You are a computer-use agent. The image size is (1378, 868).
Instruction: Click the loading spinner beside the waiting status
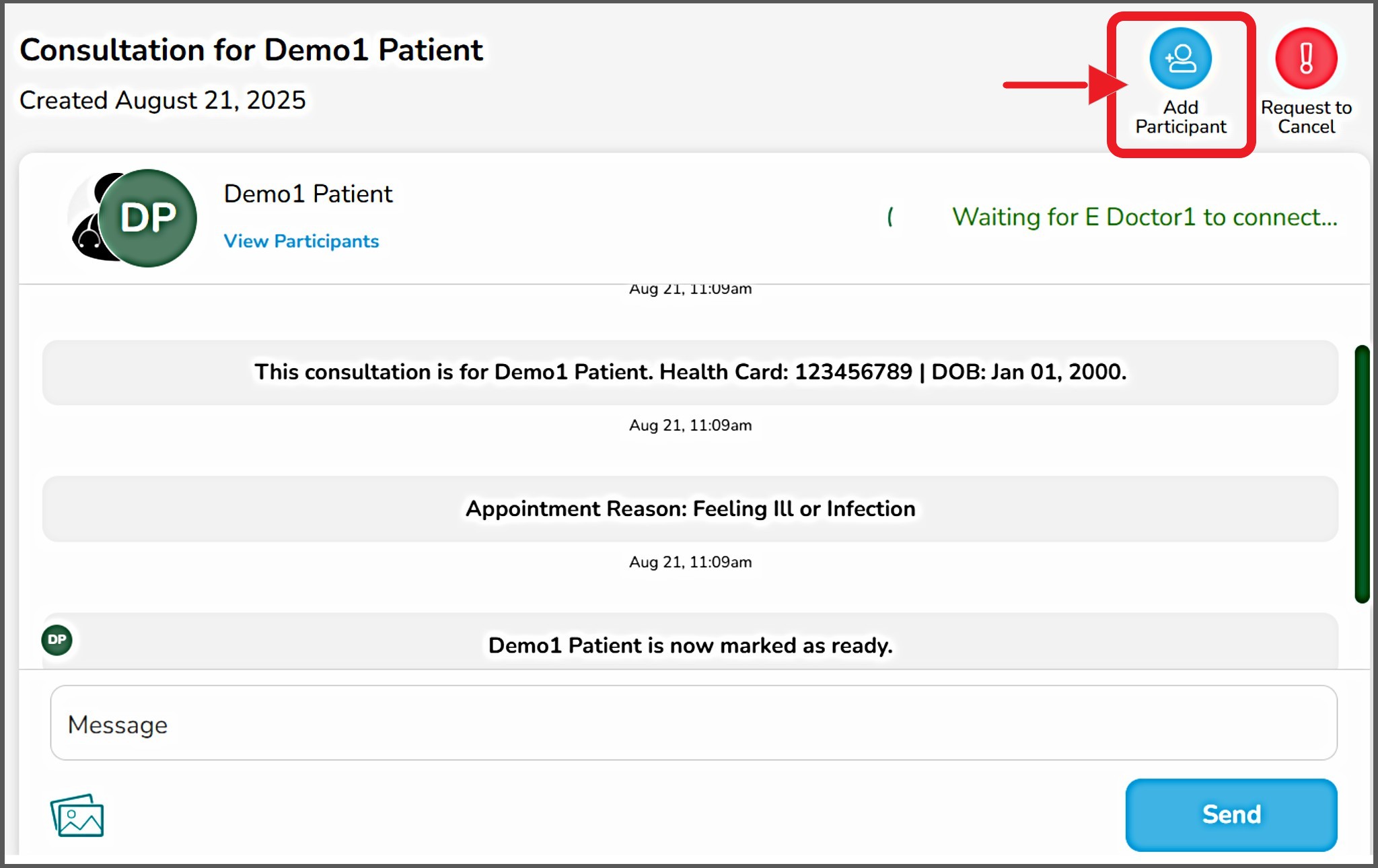pos(891,217)
